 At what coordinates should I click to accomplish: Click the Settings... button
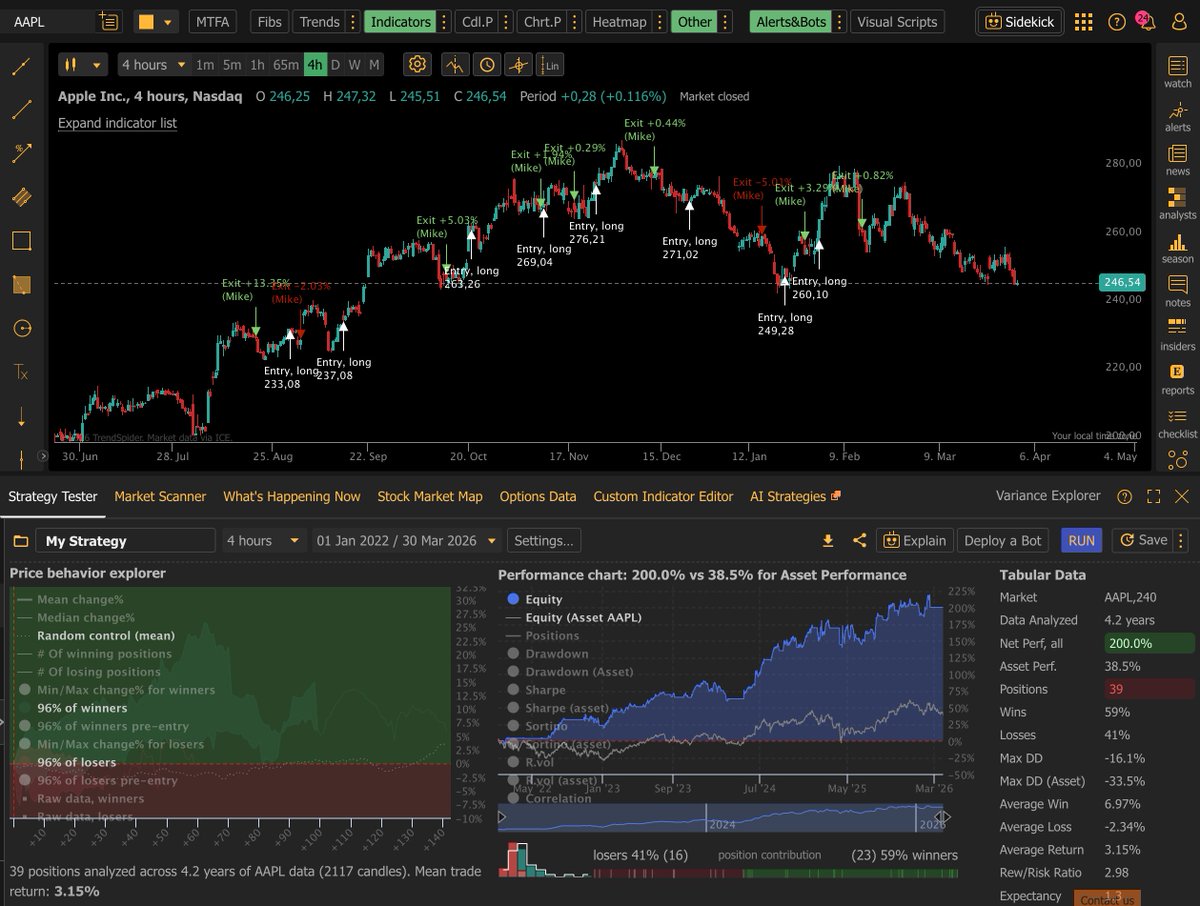click(x=543, y=541)
